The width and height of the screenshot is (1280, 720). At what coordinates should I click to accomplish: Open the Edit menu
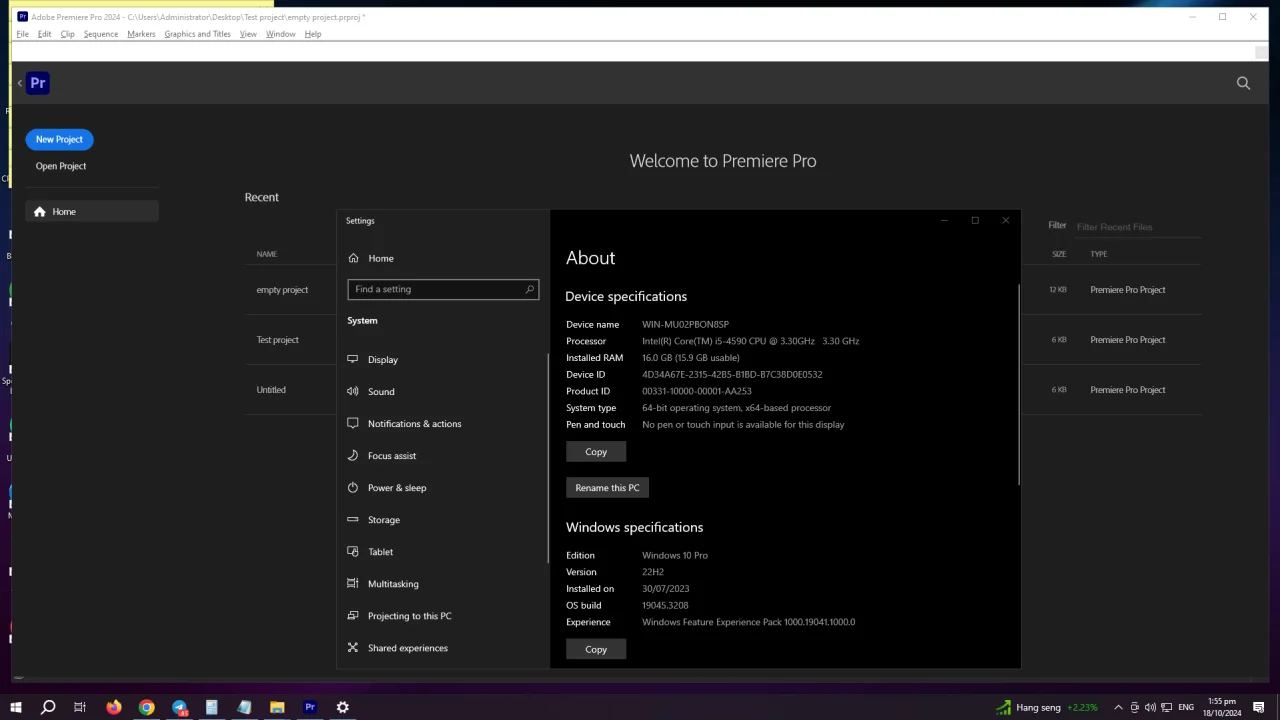click(44, 34)
